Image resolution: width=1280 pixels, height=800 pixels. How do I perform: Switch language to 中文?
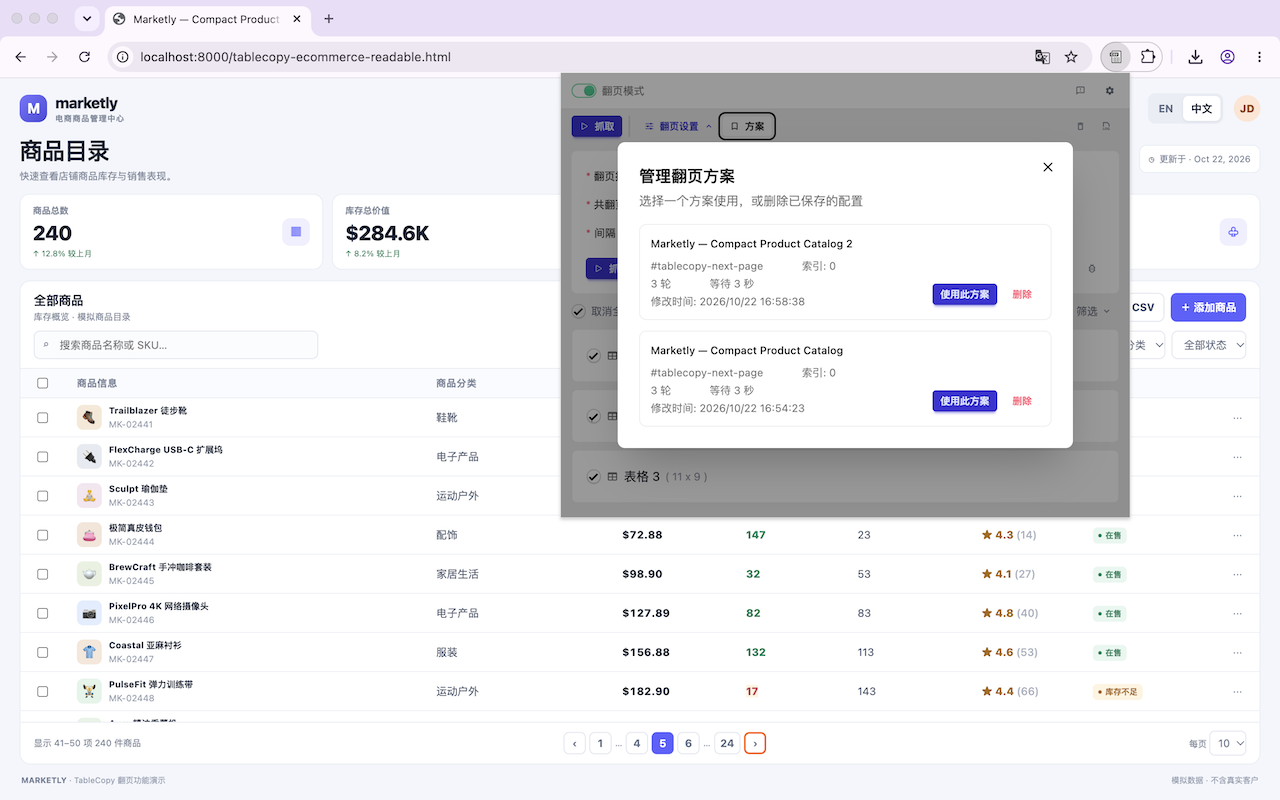coord(1201,109)
